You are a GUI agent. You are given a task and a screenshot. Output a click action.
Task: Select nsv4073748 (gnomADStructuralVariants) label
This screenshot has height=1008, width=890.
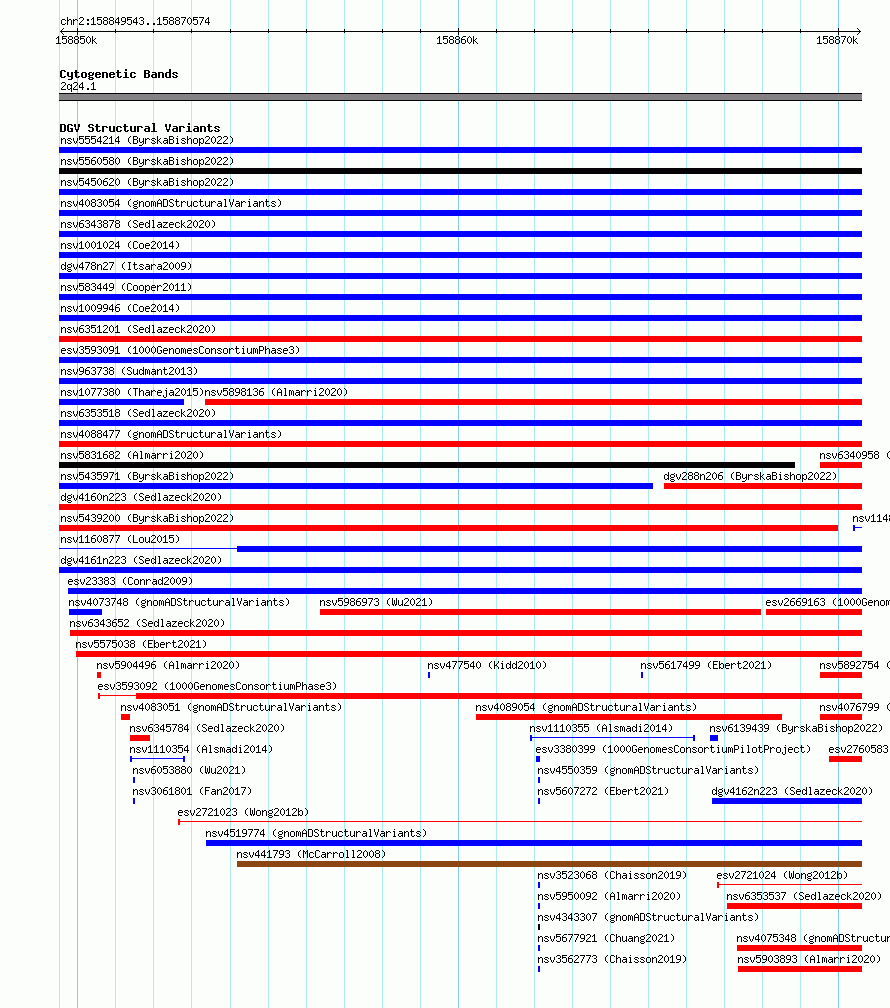(179, 602)
